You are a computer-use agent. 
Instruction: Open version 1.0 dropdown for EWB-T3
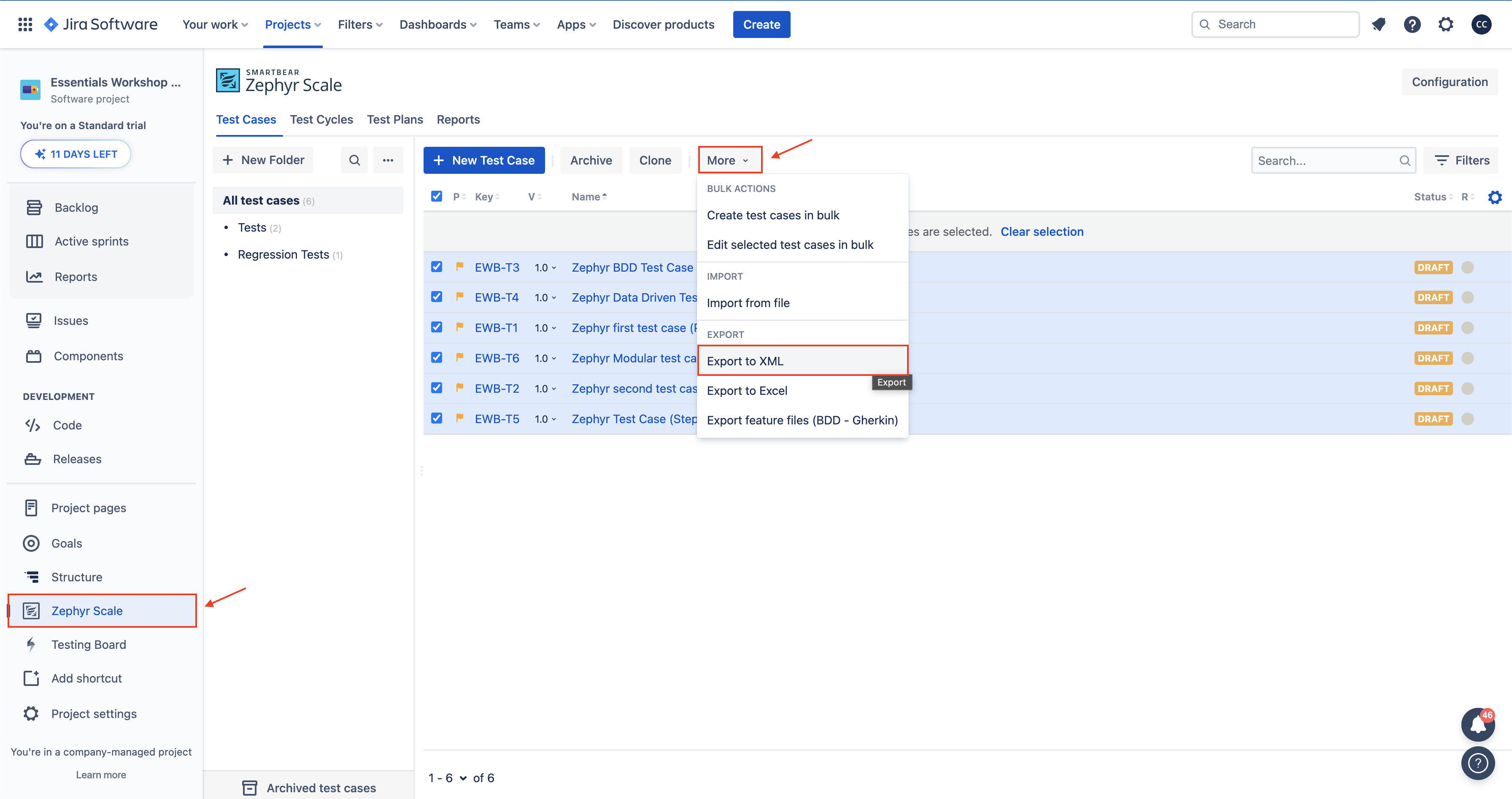545,268
